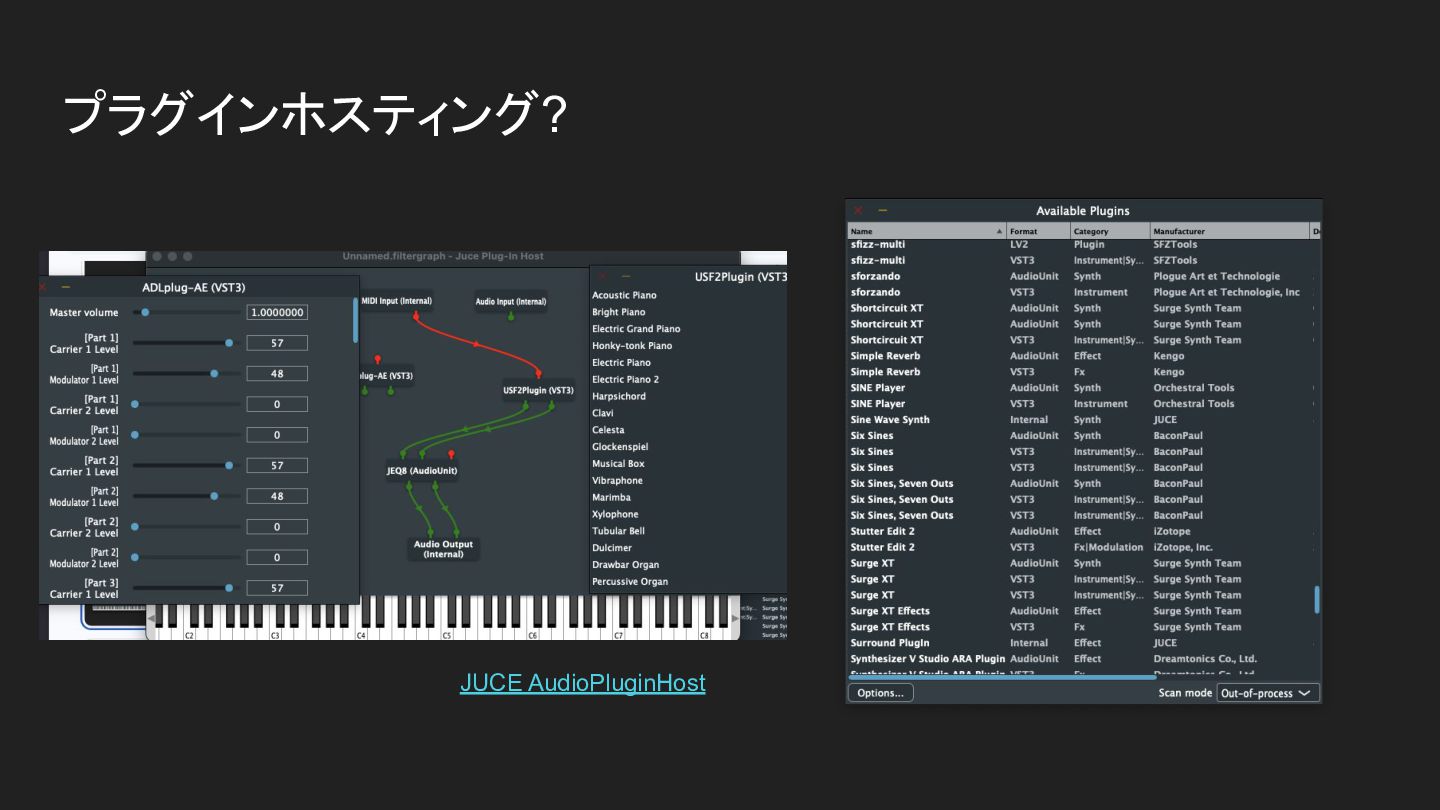The image size is (1440, 810).
Task: Select the Surround PlugIn Internal row
Action: 1079,643
